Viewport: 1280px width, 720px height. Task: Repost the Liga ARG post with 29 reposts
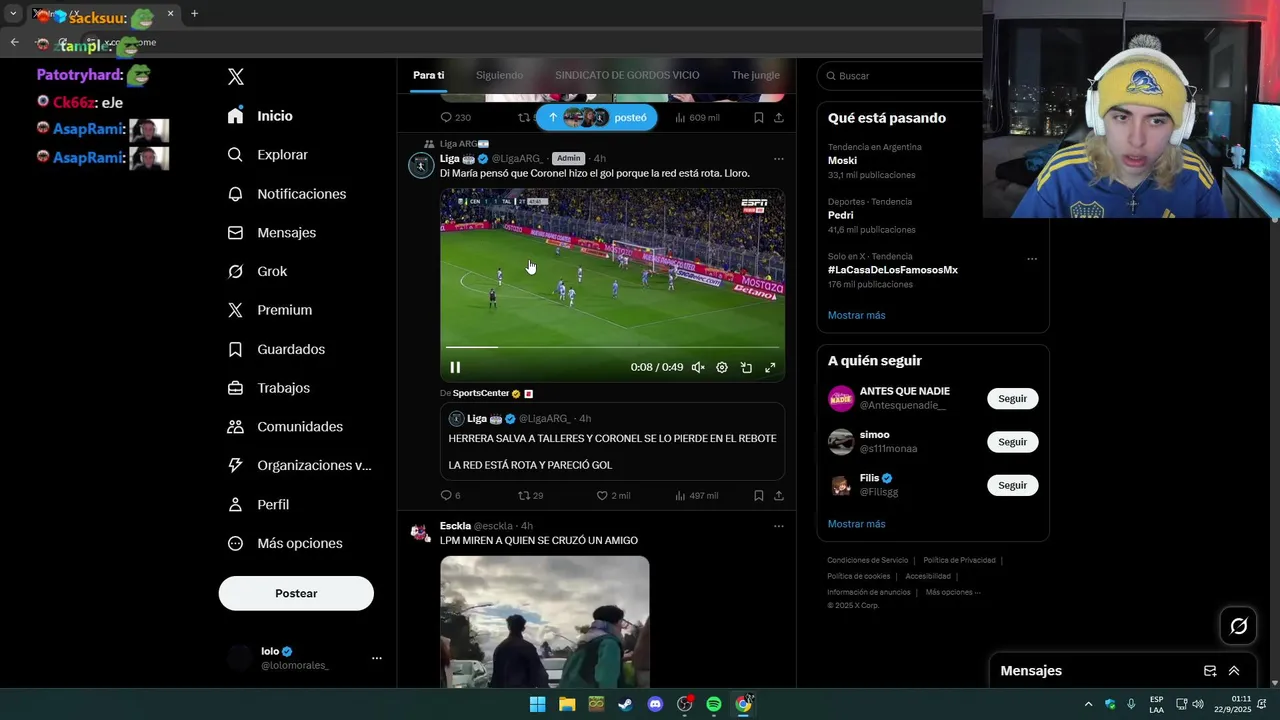pyautogui.click(x=530, y=496)
